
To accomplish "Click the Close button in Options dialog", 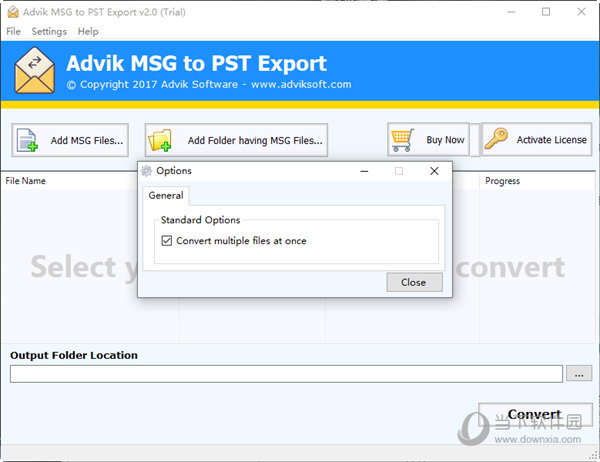I will [x=414, y=282].
